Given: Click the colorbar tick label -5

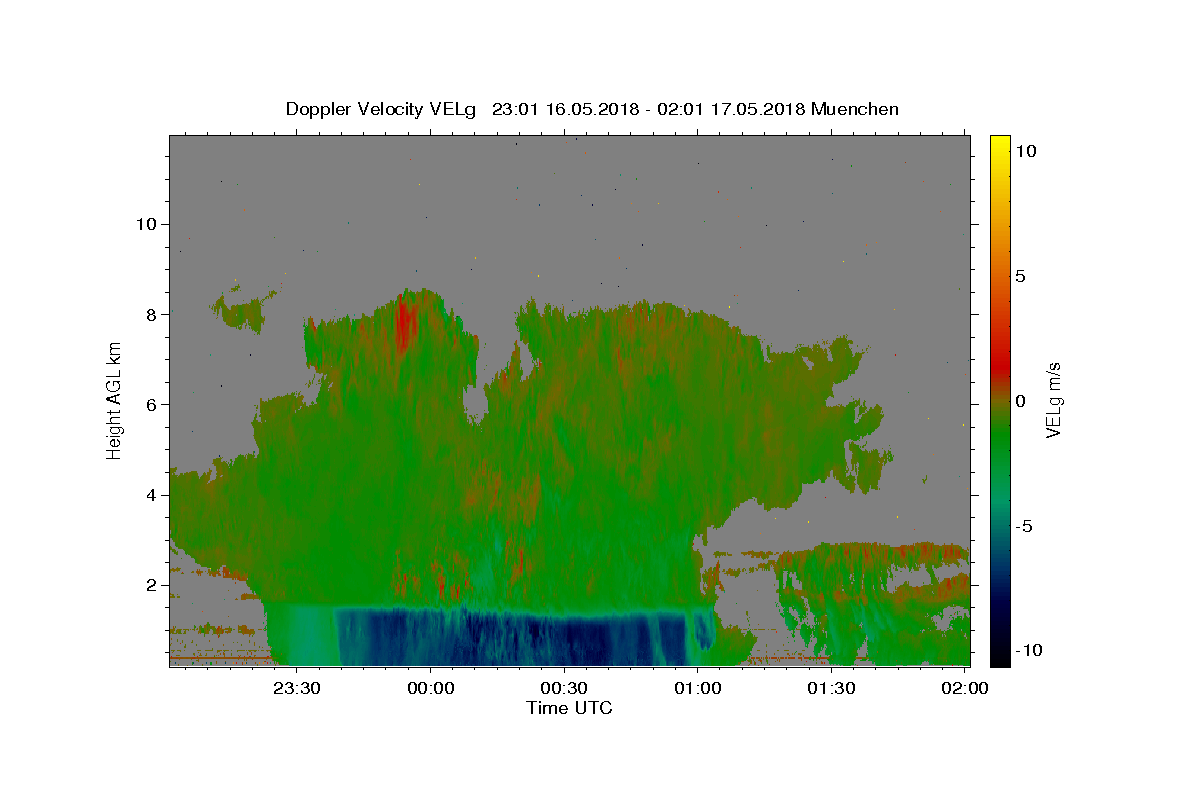Looking at the screenshot, I should point(1024,526).
